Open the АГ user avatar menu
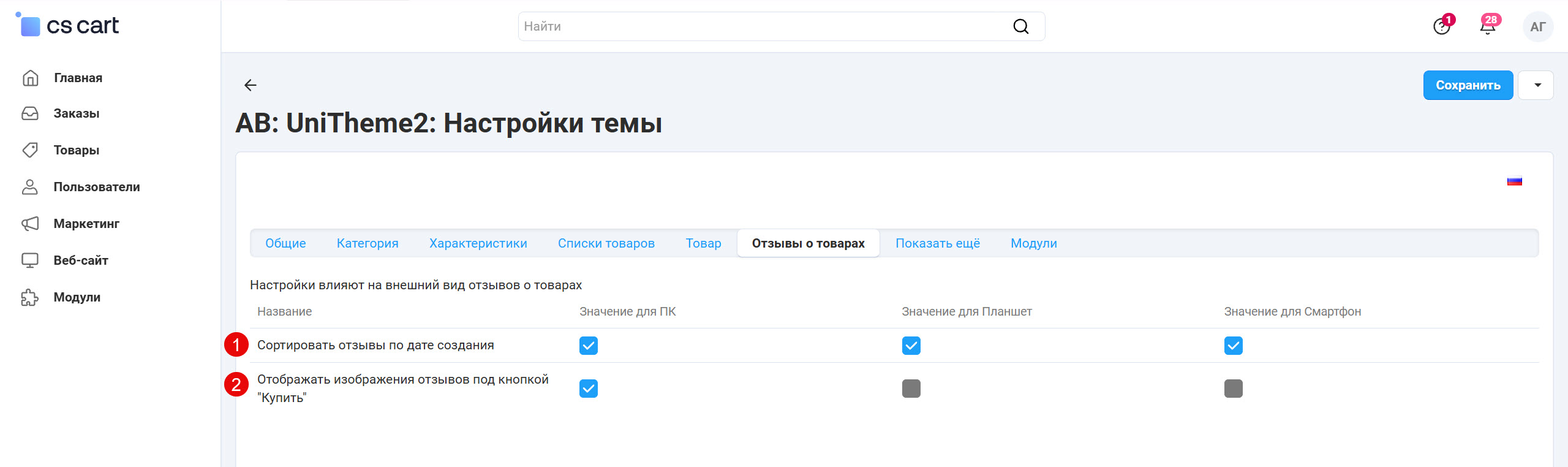Image resolution: width=1568 pixels, height=467 pixels. tap(1538, 26)
